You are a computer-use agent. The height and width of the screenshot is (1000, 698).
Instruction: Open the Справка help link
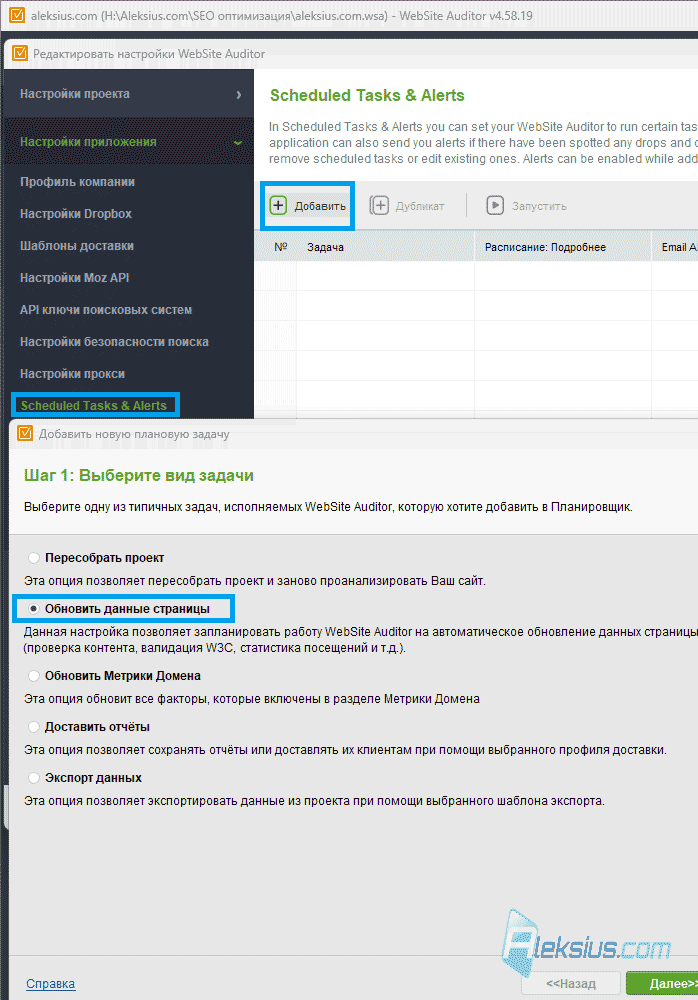[x=50, y=983]
